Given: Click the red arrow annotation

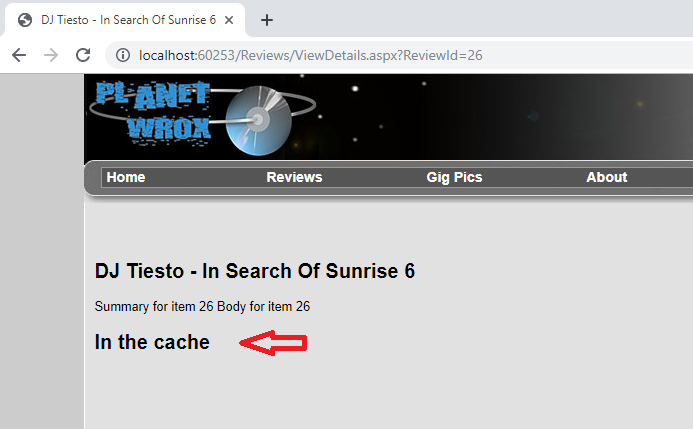Looking at the screenshot, I should click(x=273, y=343).
